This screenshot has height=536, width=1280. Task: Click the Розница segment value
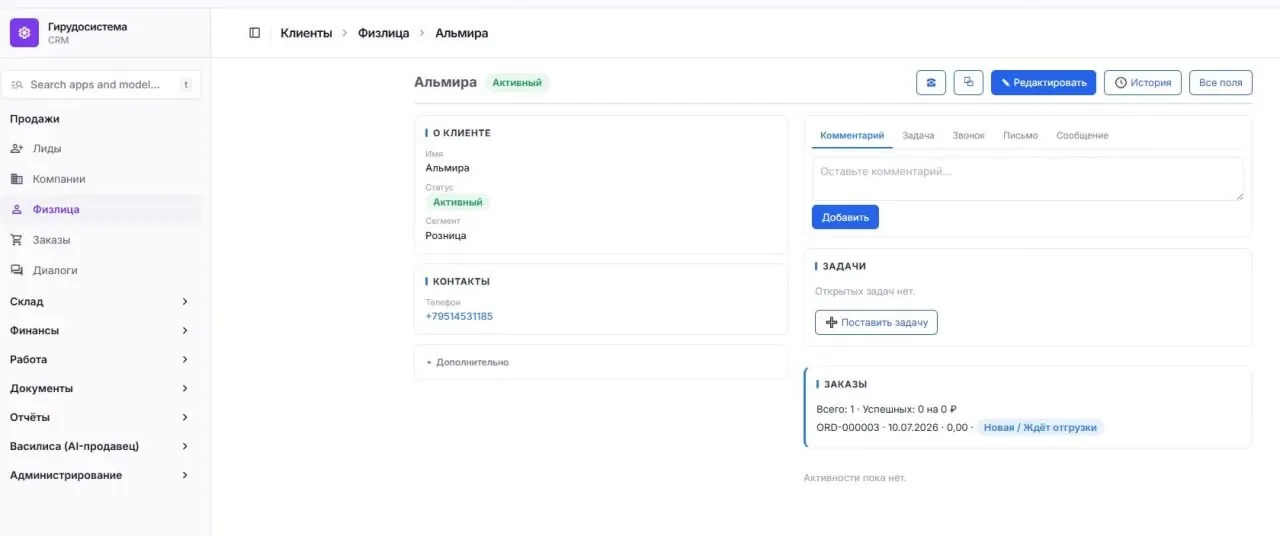click(446, 236)
